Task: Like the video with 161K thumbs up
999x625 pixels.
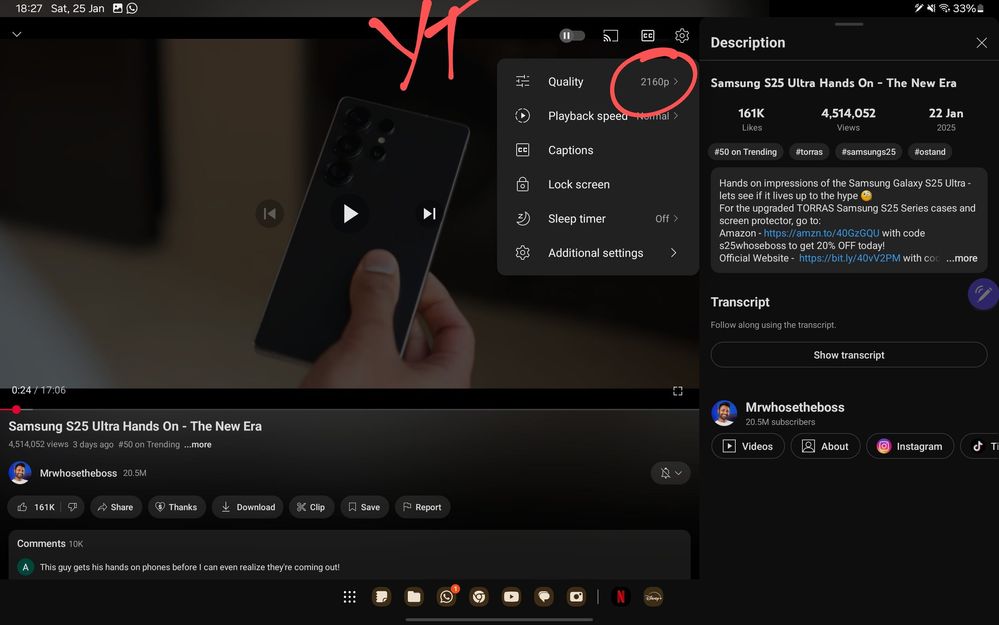Action: click(x=36, y=507)
